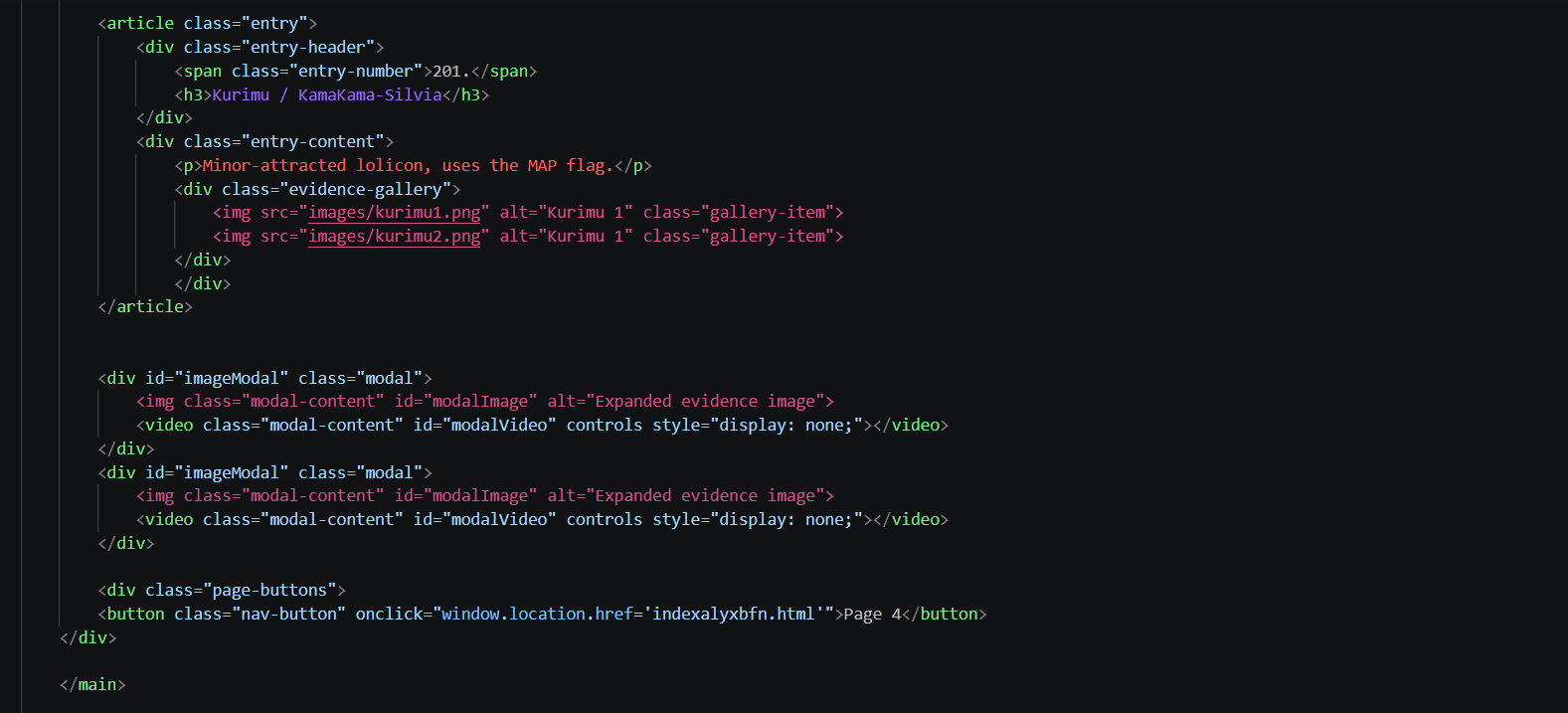The image size is (1568, 713).
Task: Place cursor in the paragraph tag line
Action: [x=414, y=165]
